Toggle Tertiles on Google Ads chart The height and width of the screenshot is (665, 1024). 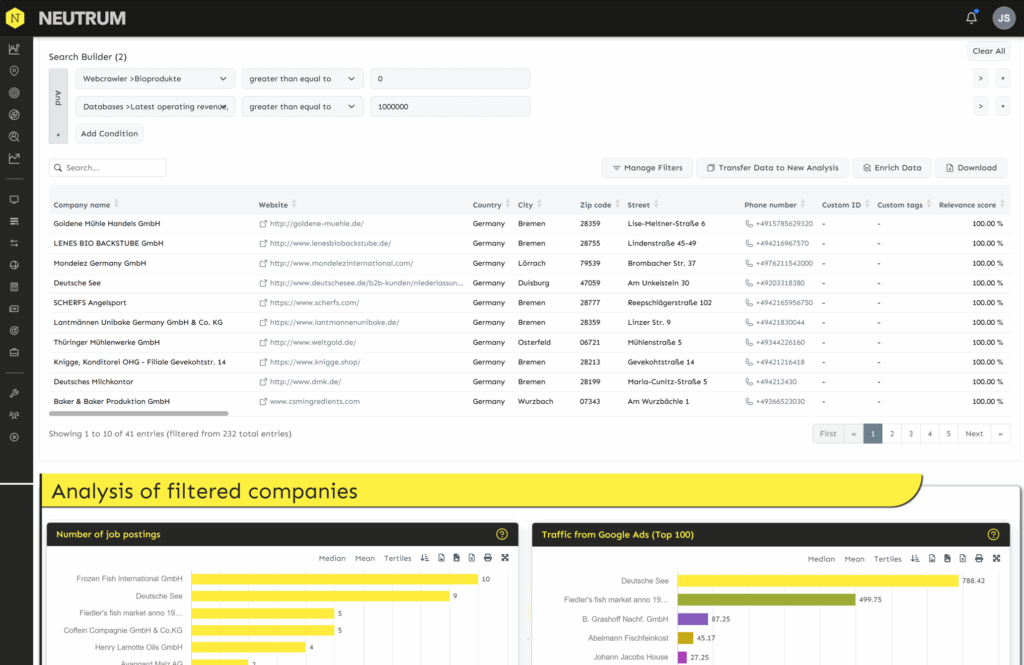point(888,559)
